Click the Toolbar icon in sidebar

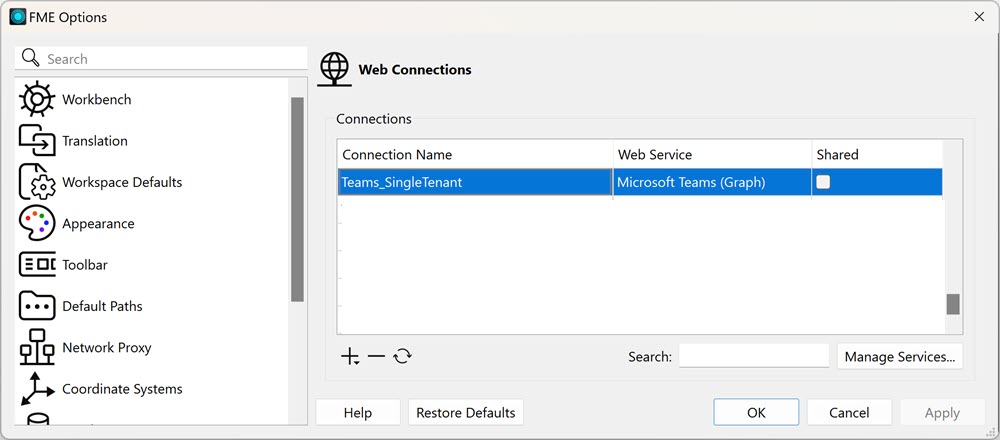(37, 265)
